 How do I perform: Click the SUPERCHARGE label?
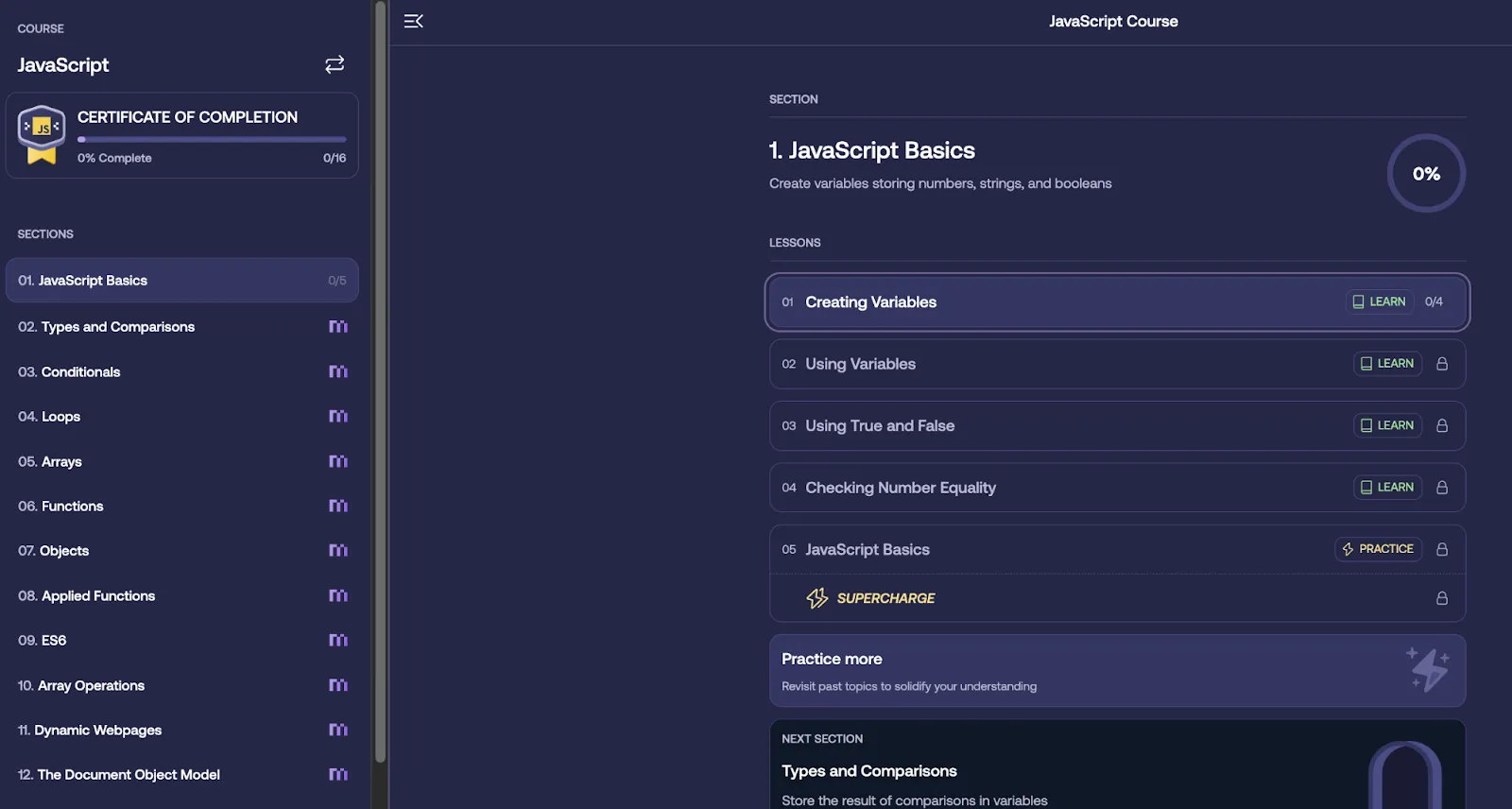[885, 598]
